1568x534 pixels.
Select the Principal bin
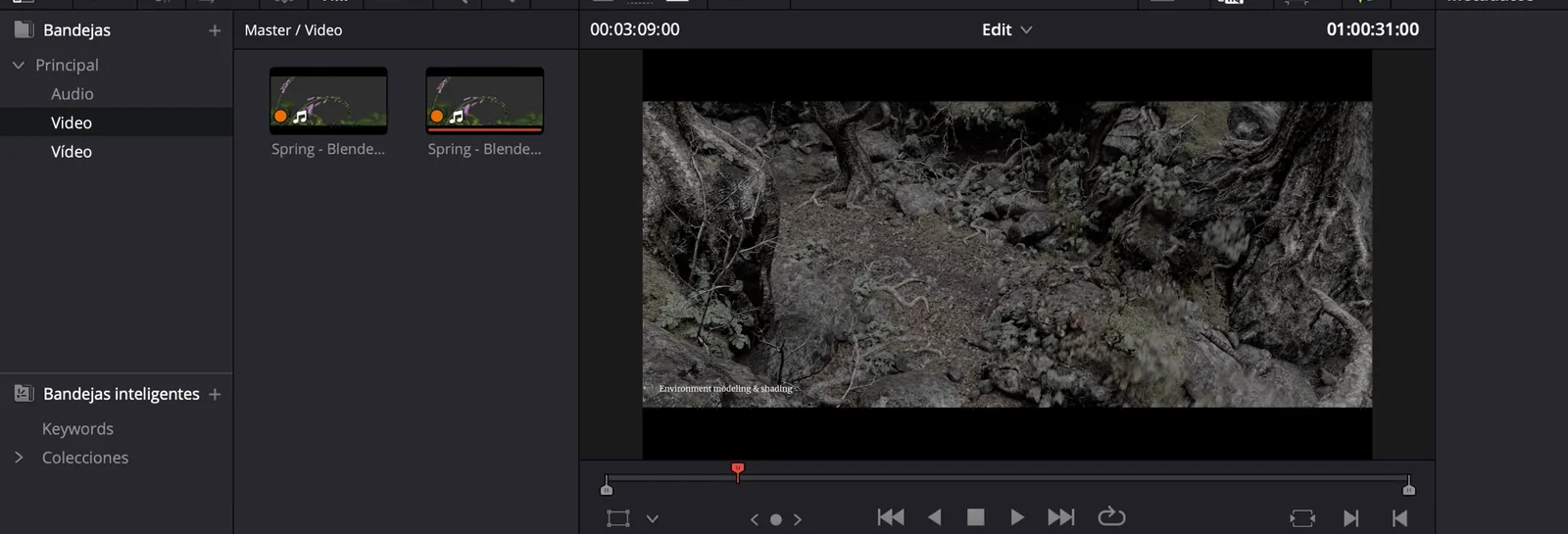coord(67,65)
